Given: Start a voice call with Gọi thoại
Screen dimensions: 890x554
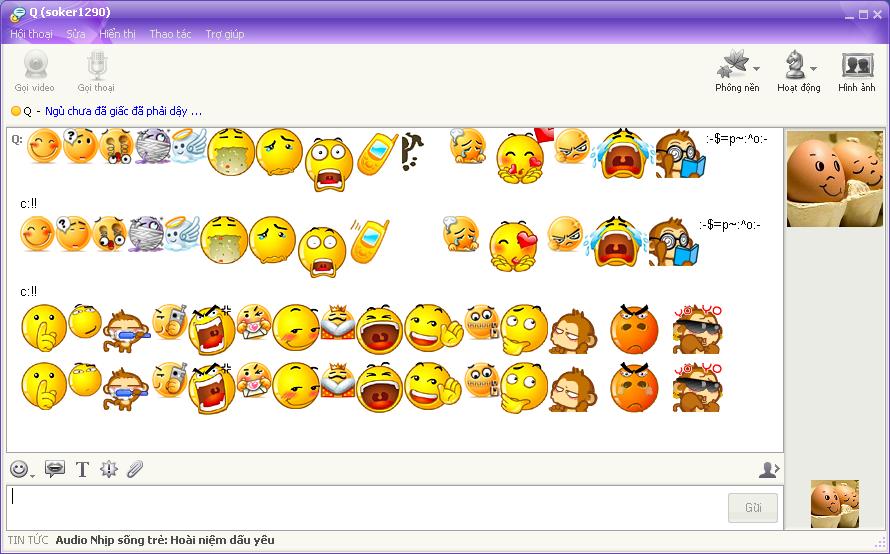Looking at the screenshot, I should click(96, 71).
